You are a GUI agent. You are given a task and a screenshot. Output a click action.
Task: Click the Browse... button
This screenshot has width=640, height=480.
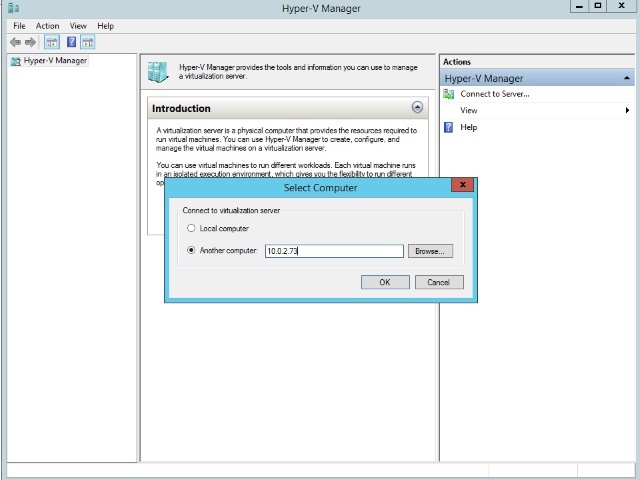pyautogui.click(x=430, y=251)
